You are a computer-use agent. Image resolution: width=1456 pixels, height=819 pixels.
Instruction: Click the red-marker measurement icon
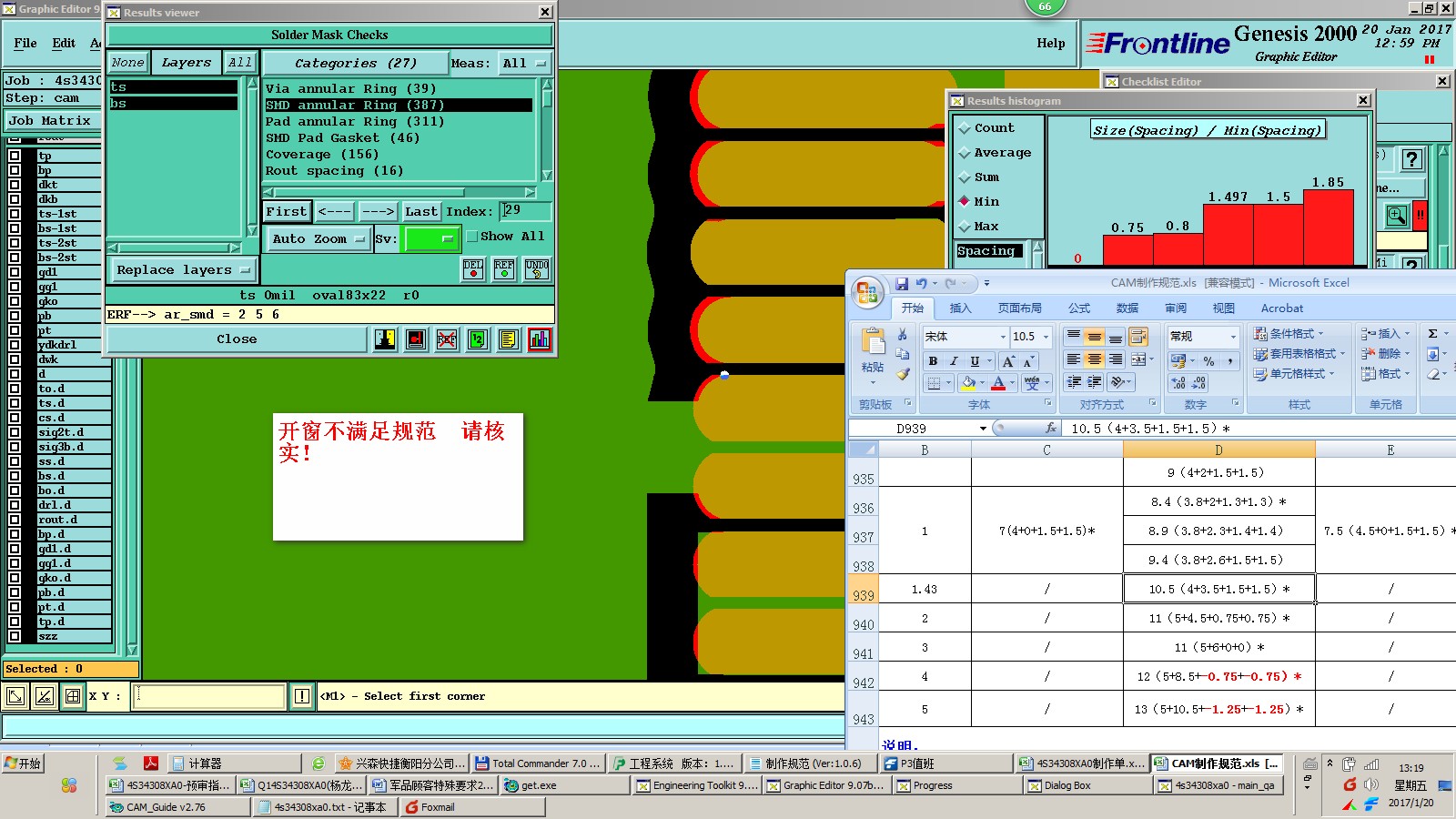[x=416, y=339]
